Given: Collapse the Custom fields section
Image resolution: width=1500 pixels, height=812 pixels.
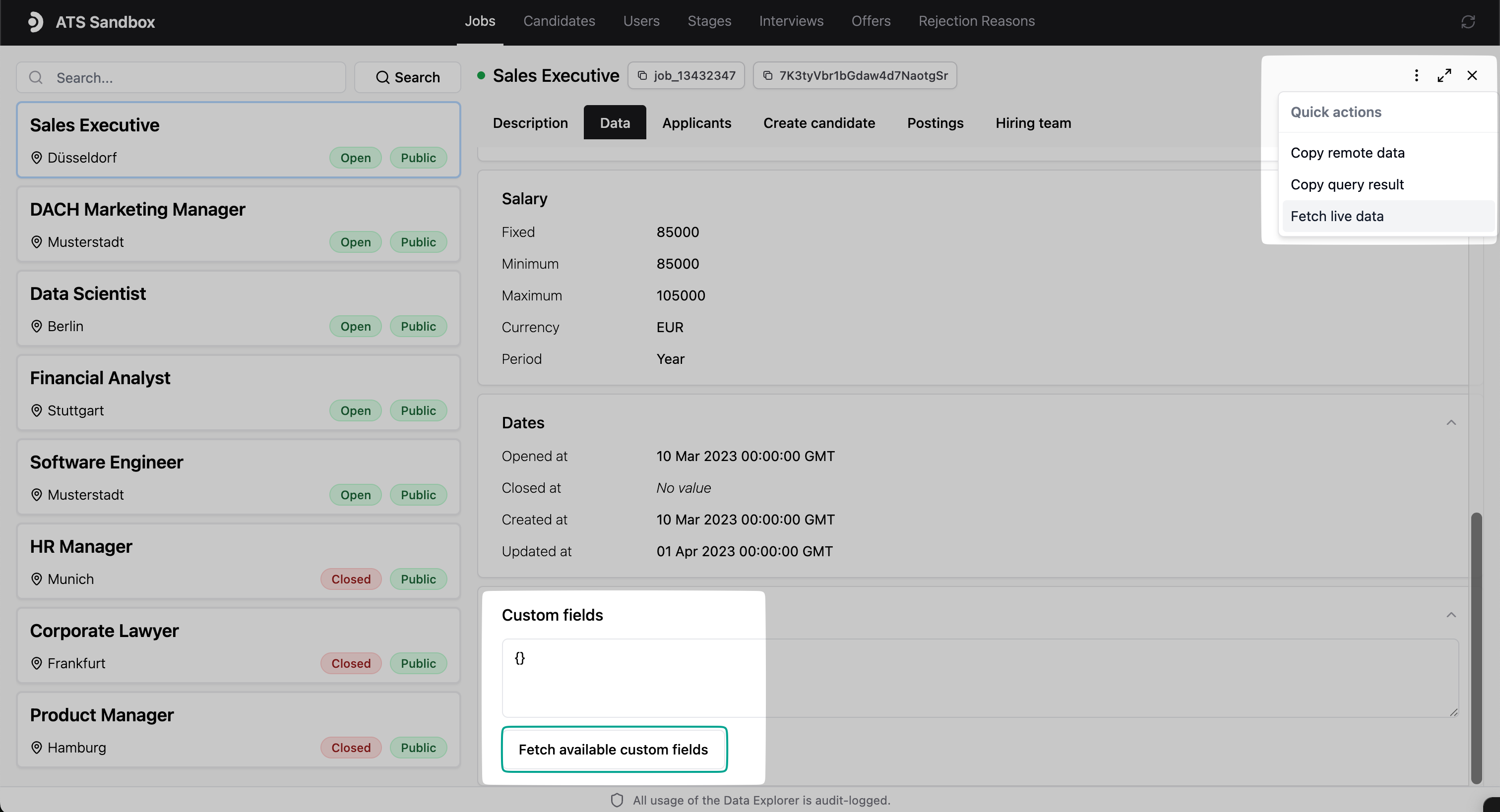Looking at the screenshot, I should [1451, 615].
